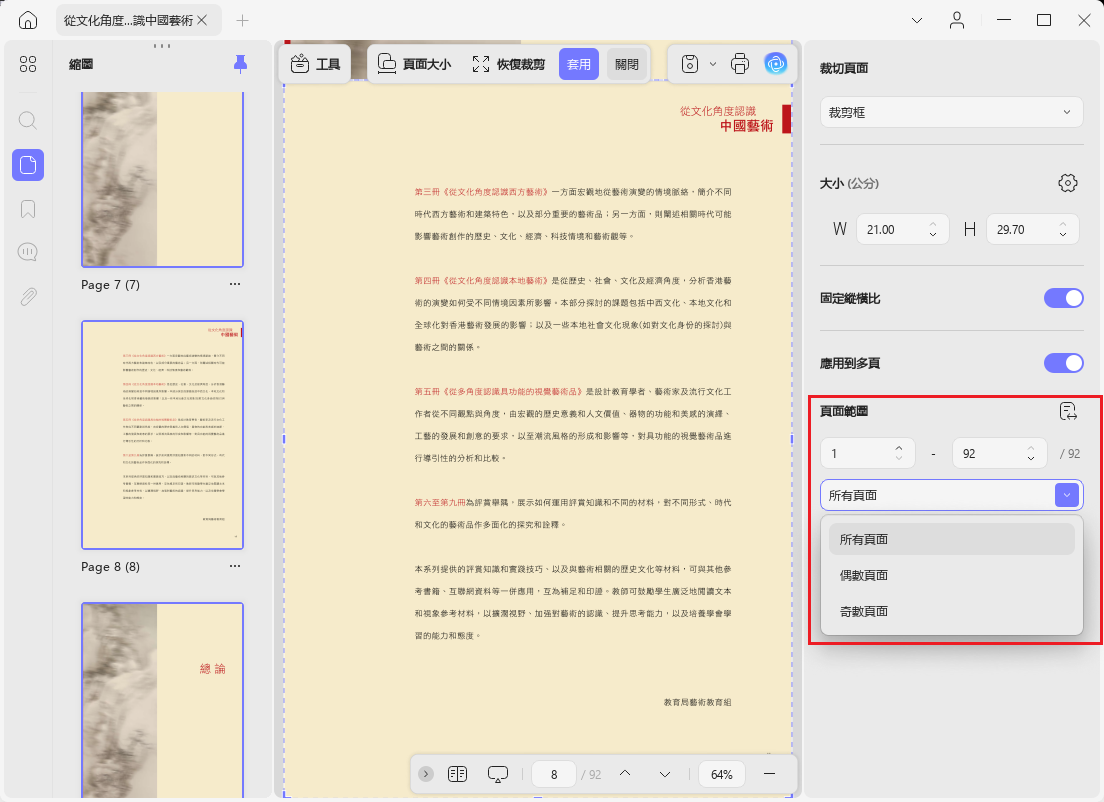The width and height of the screenshot is (1104, 802).
Task: Expand the title bar dropdown chevron
Action: click(917, 20)
